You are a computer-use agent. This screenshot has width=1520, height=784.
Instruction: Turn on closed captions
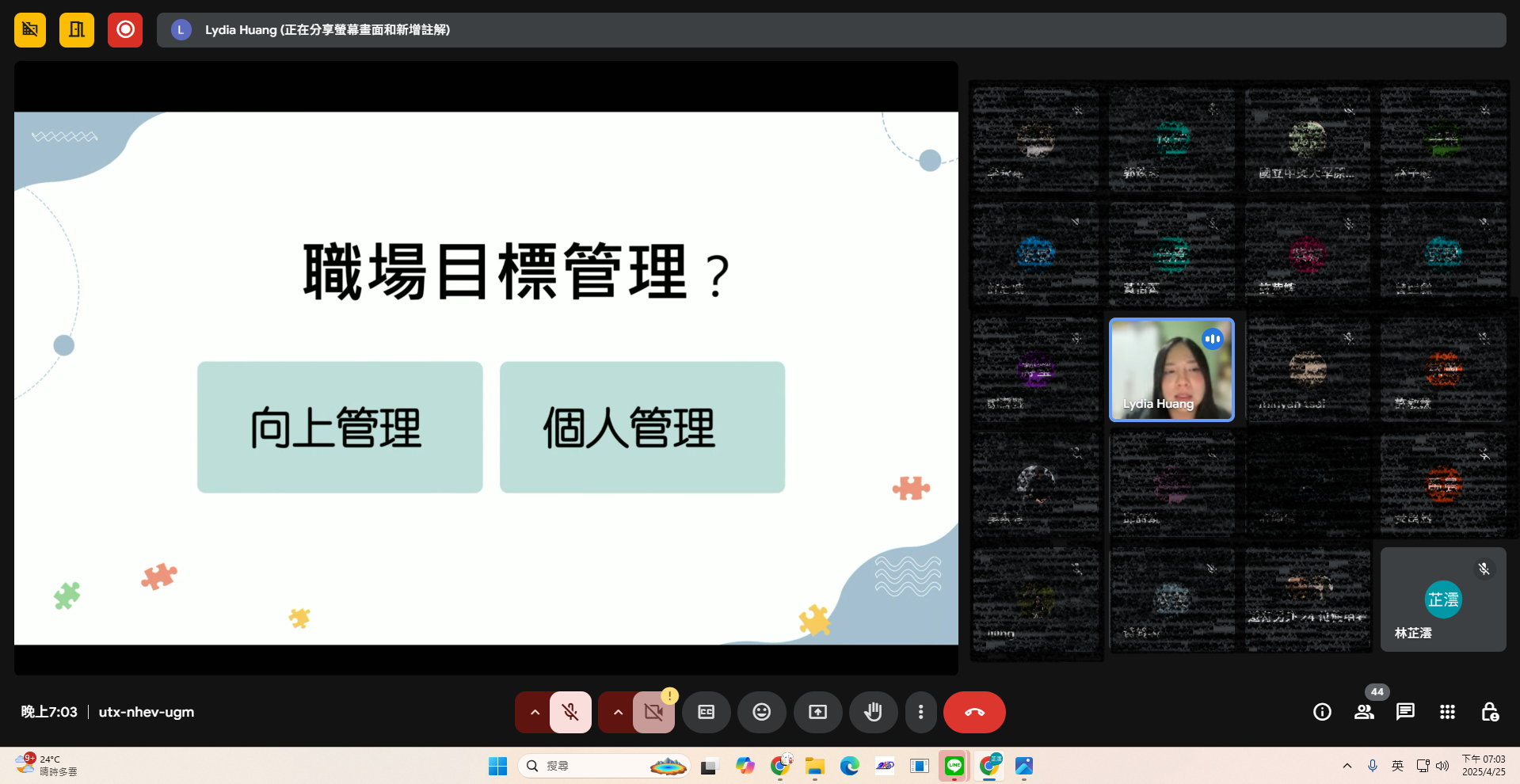(706, 711)
